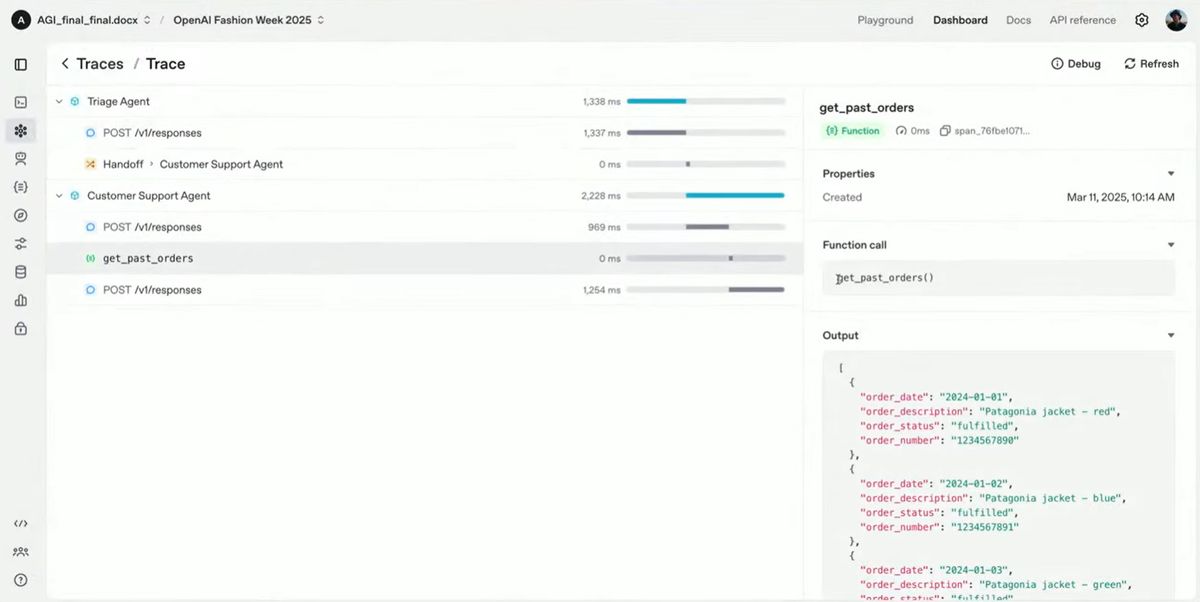Open the compass sidebar icon
Image resolution: width=1200 pixels, height=602 pixels.
pos(21,215)
